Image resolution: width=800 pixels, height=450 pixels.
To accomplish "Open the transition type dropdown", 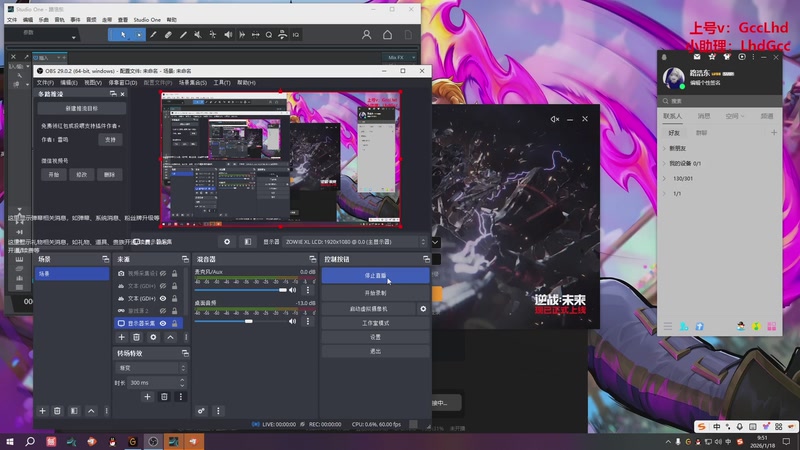I will tap(150, 368).
